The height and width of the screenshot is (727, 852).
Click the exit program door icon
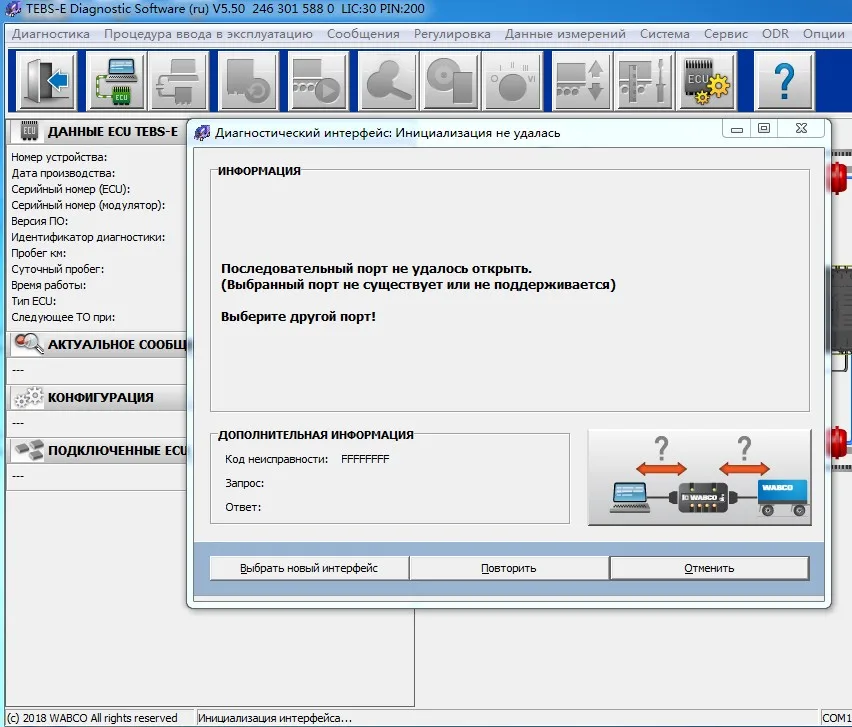click(48, 80)
